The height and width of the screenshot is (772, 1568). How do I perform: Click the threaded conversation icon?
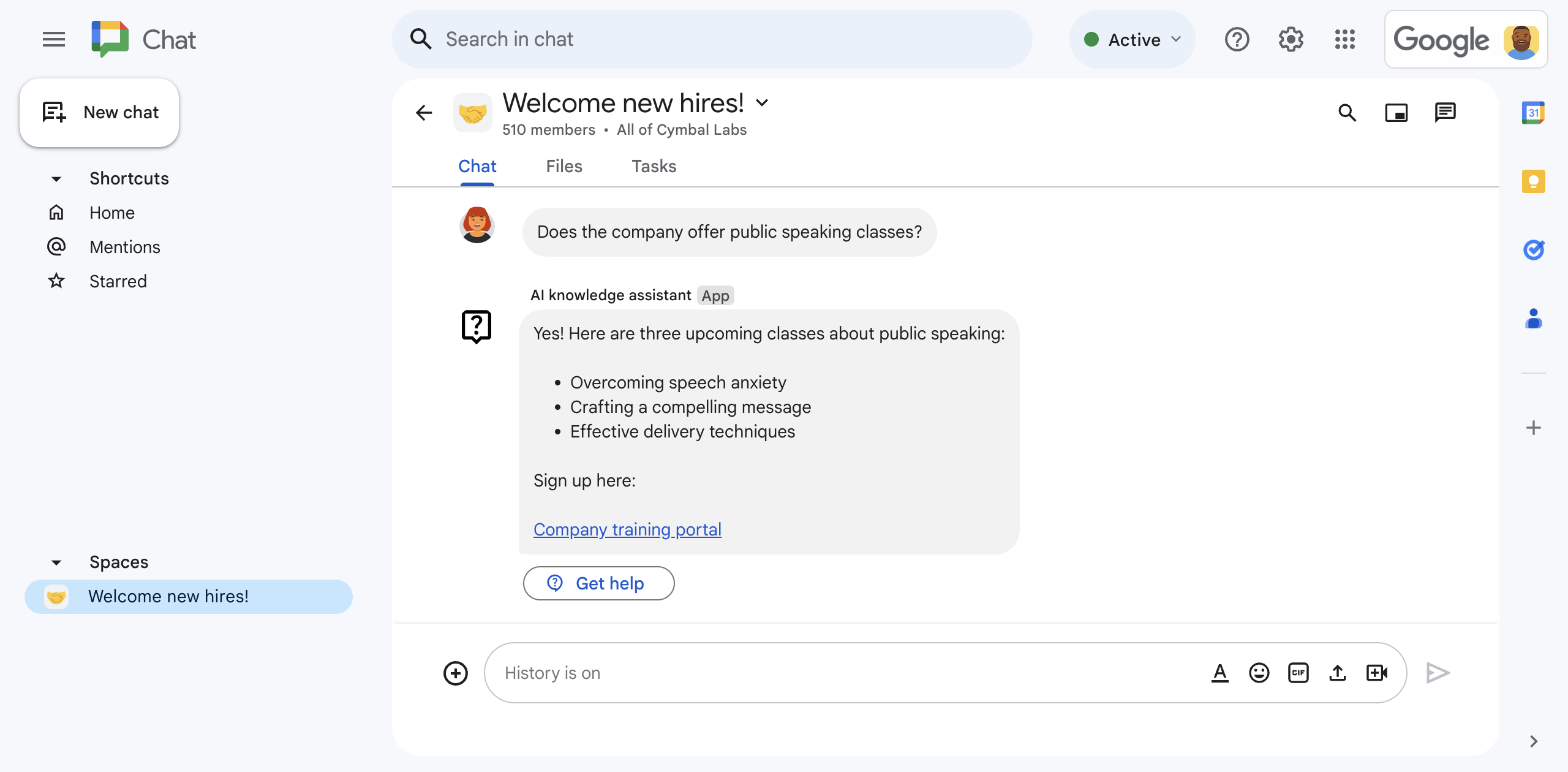1445,111
